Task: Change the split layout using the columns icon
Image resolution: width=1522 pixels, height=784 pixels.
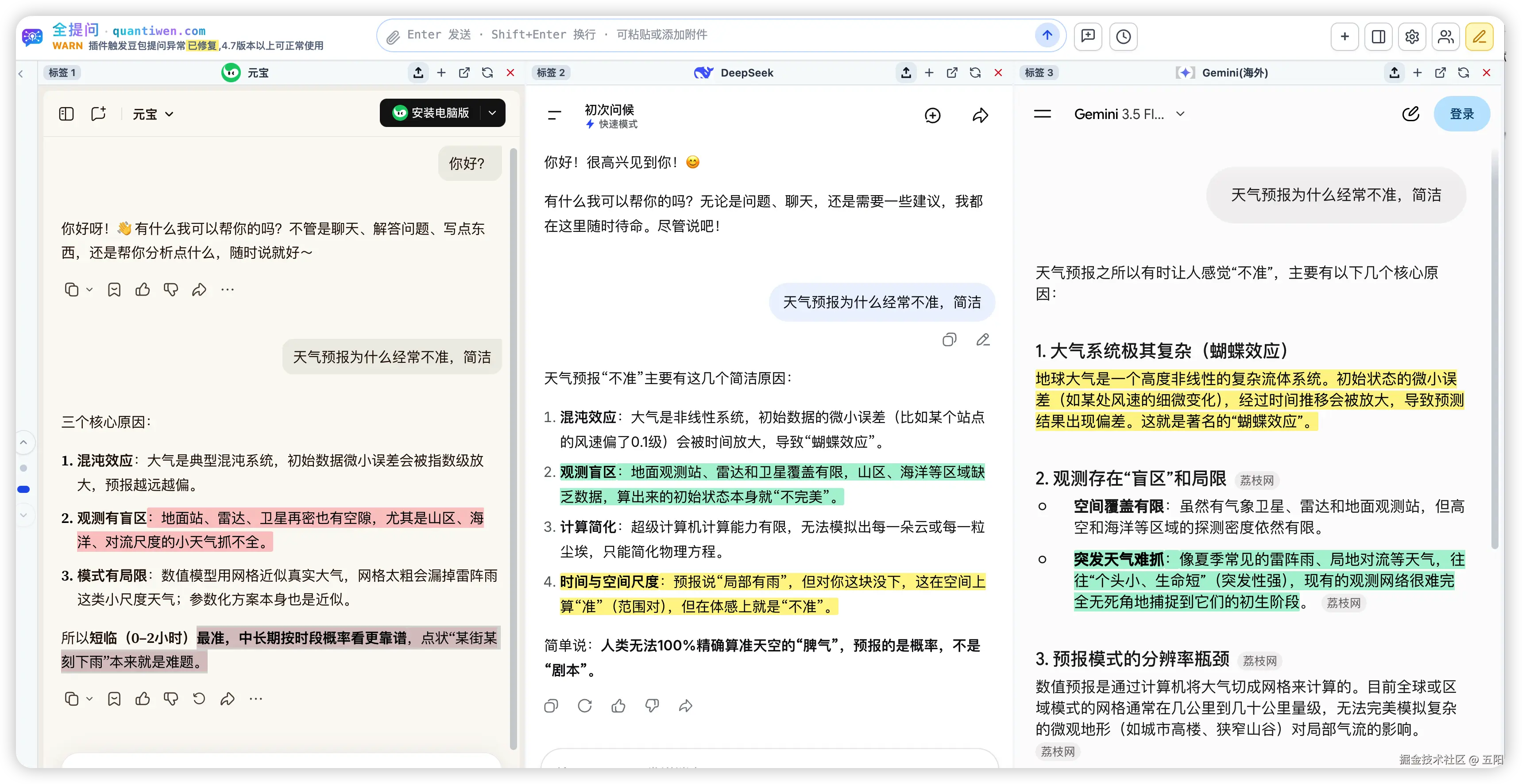Action: tap(1379, 36)
